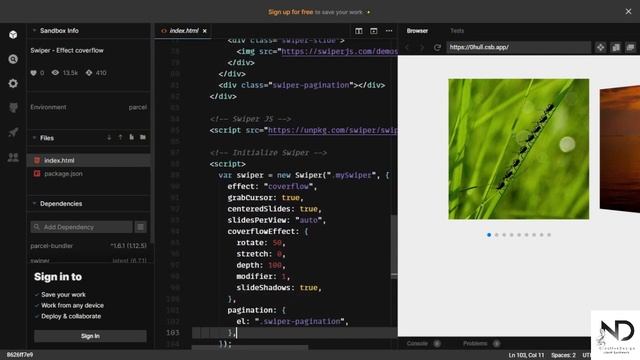Click the move icon beside the preview address bar
640x360 pixels.
[600, 47]
